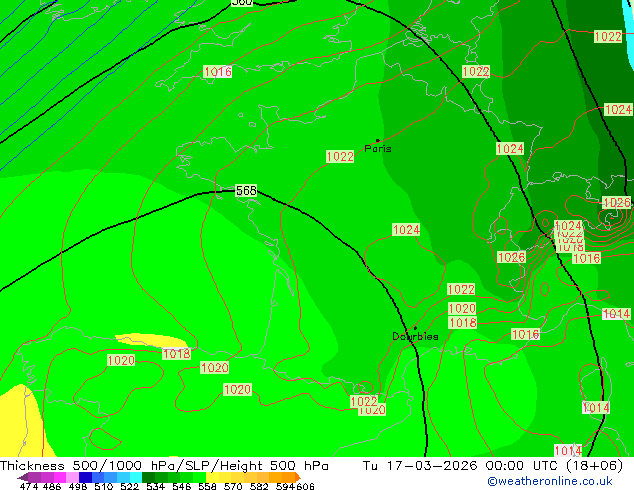This screenshot has height=490, width=634.
Task: Click the 558 legend value
Action: pos(207,486)
